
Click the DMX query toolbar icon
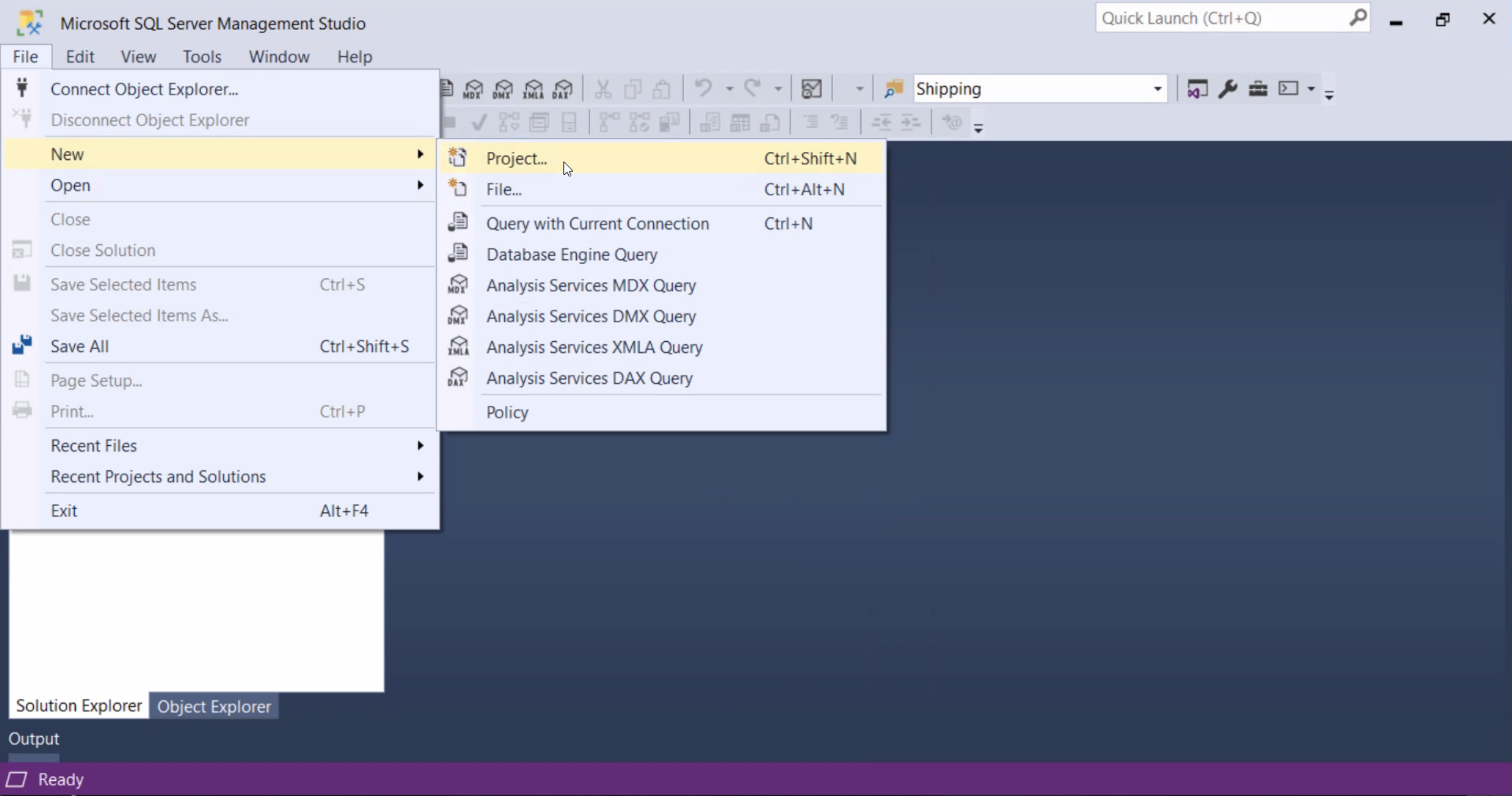click(503, 89)
